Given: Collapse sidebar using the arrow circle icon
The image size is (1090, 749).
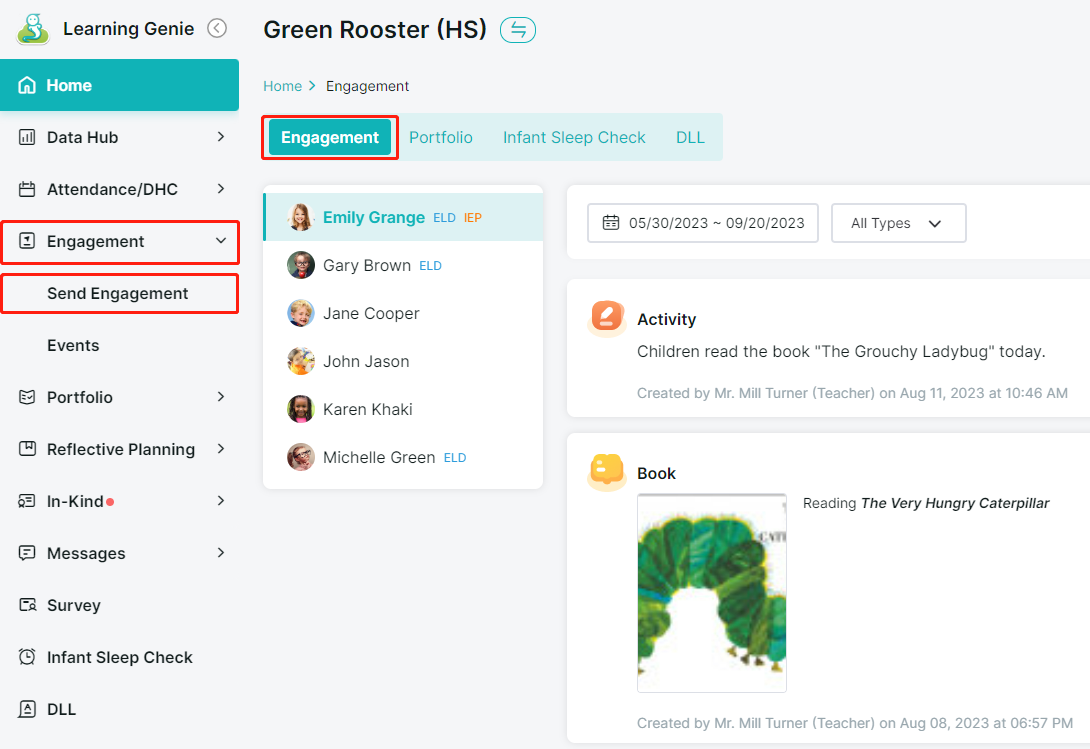Looking at the screenshot, I should click(x=217, y=29).
